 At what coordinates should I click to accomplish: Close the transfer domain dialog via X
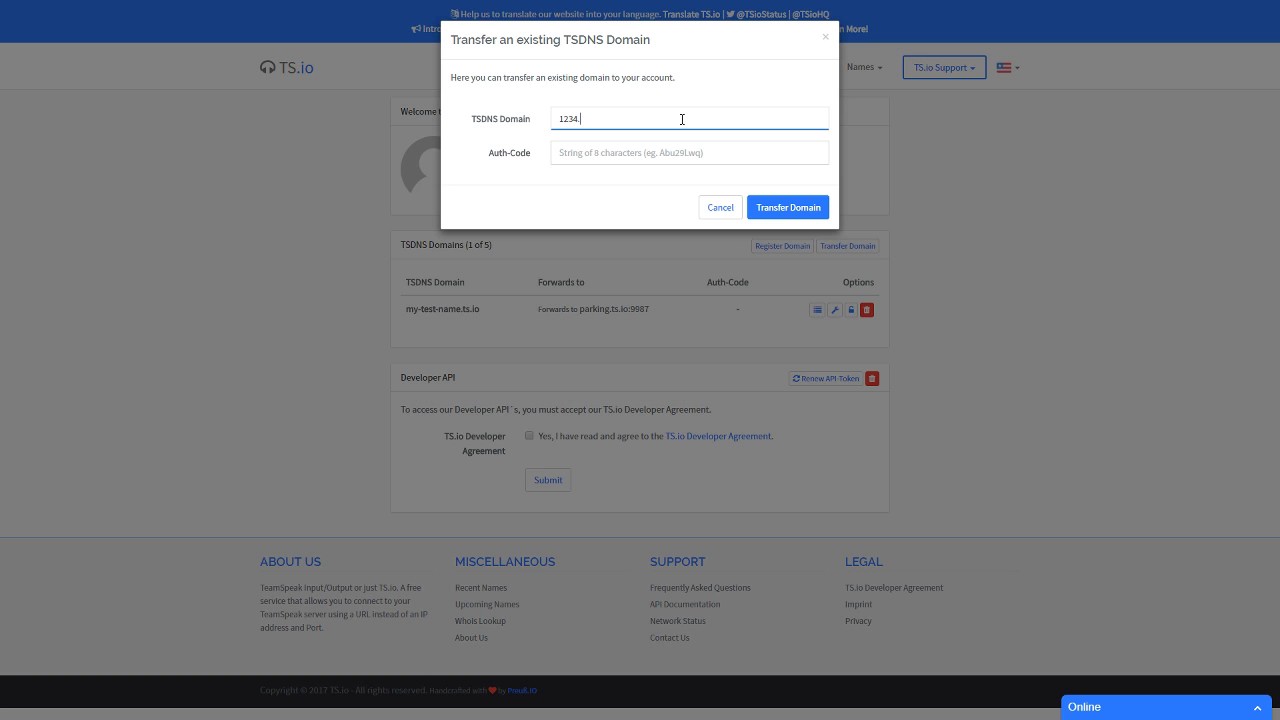[825, 37]
